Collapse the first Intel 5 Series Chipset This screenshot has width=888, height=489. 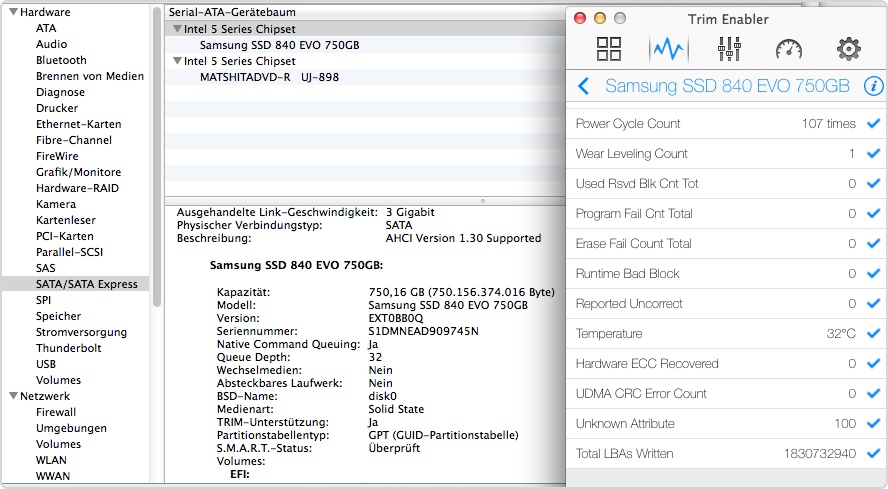tap(177, 30)
